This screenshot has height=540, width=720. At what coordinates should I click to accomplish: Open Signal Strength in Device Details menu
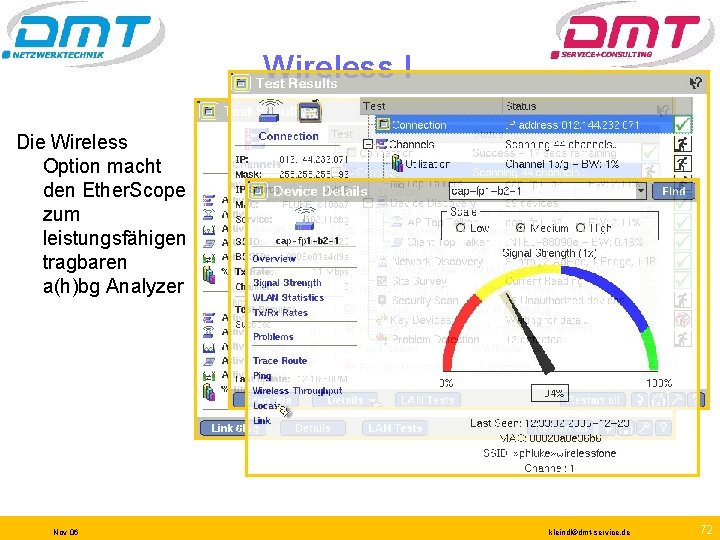[x=287, y=283]
